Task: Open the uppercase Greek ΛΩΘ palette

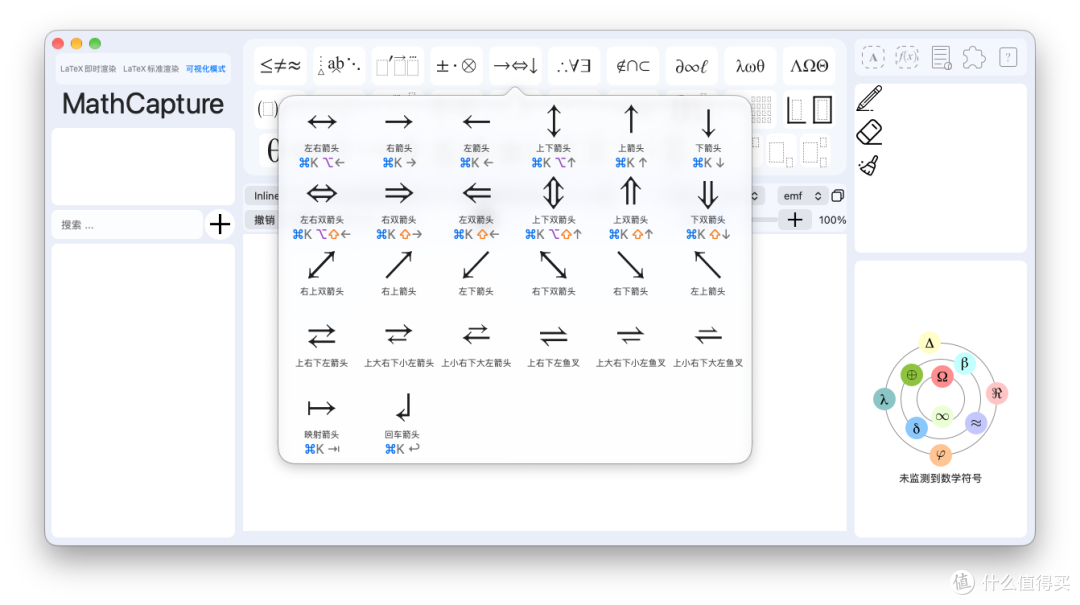Action: (809, 66)
